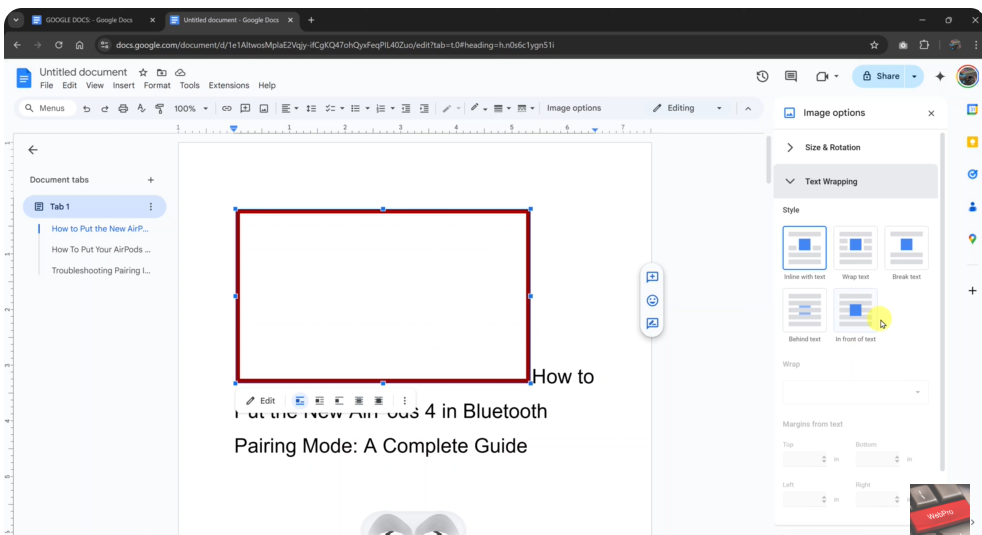Open version history clock icon
The width and height of the screenshot is (982, 535).
[762, 76]
